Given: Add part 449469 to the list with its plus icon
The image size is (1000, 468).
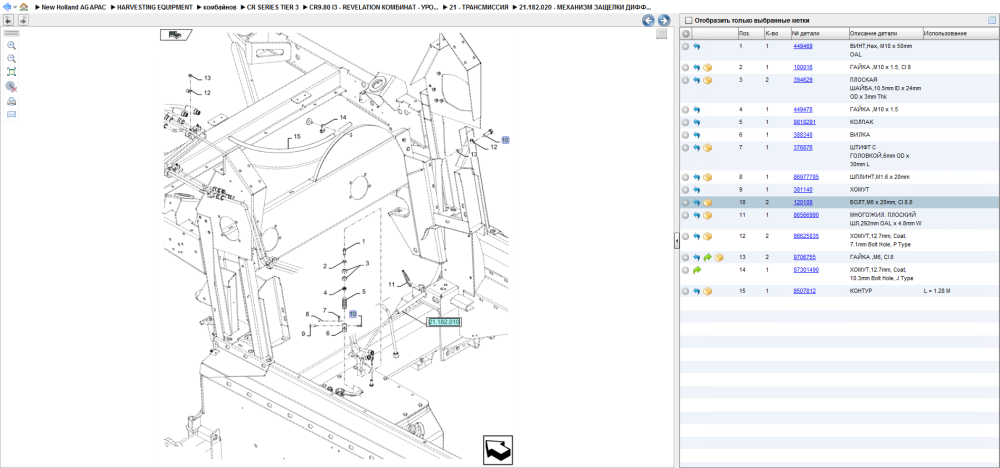Looking at the screenshot, I should click(686, 47).
